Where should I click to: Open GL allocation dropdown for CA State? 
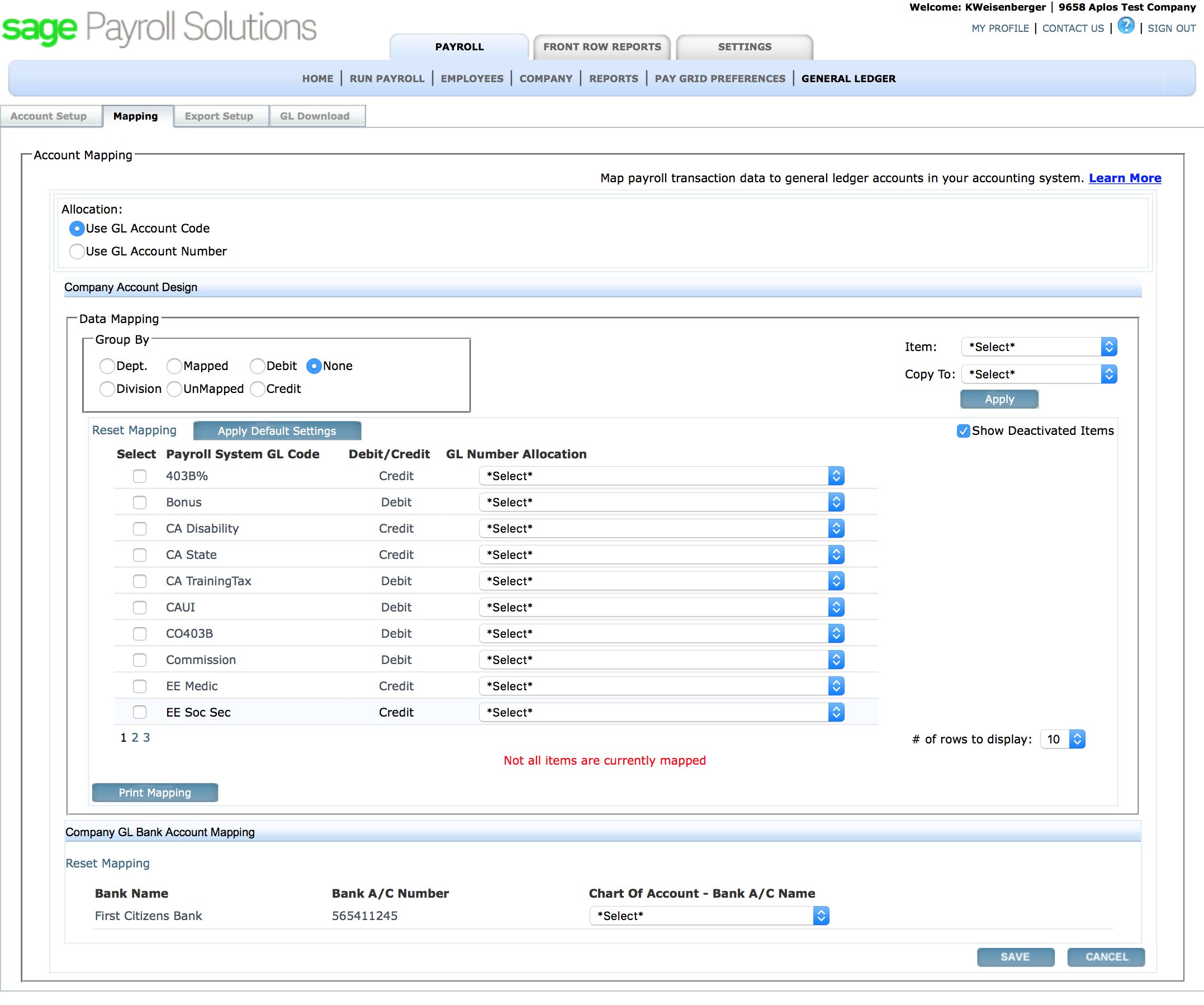[662, 555]
